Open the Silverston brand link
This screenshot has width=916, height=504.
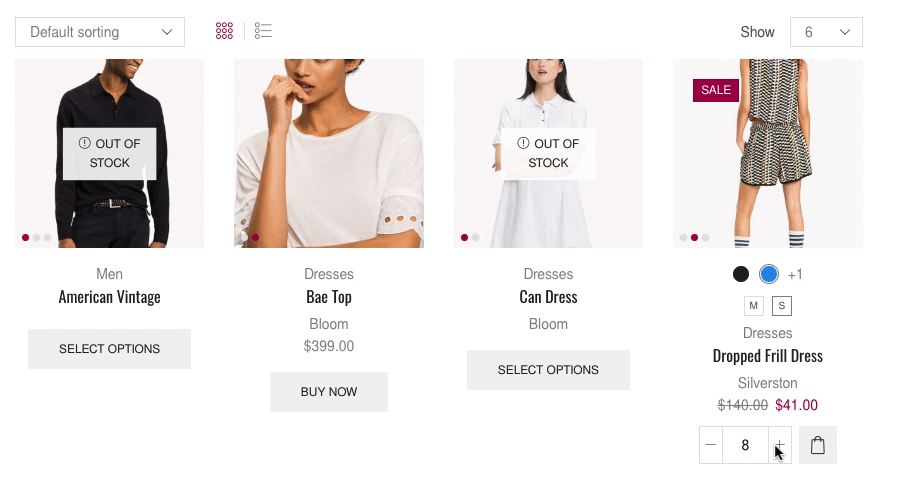768,383
